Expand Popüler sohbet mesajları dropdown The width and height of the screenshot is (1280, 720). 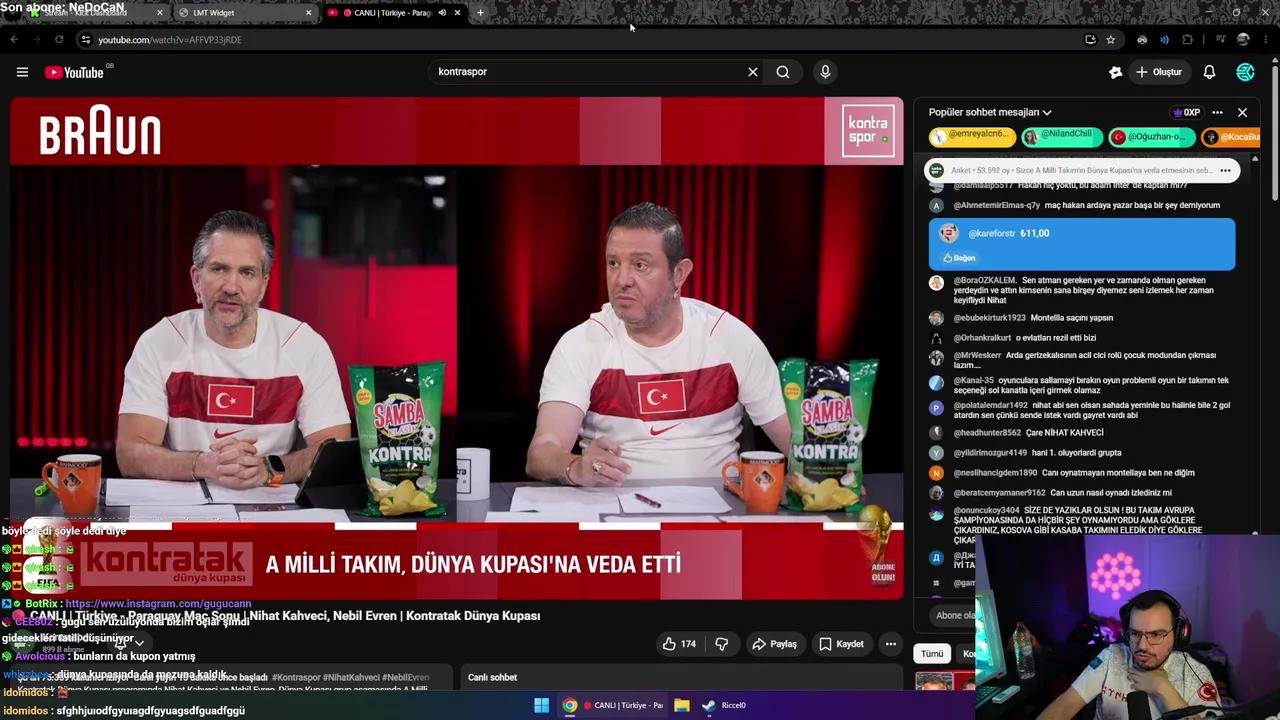990,112
